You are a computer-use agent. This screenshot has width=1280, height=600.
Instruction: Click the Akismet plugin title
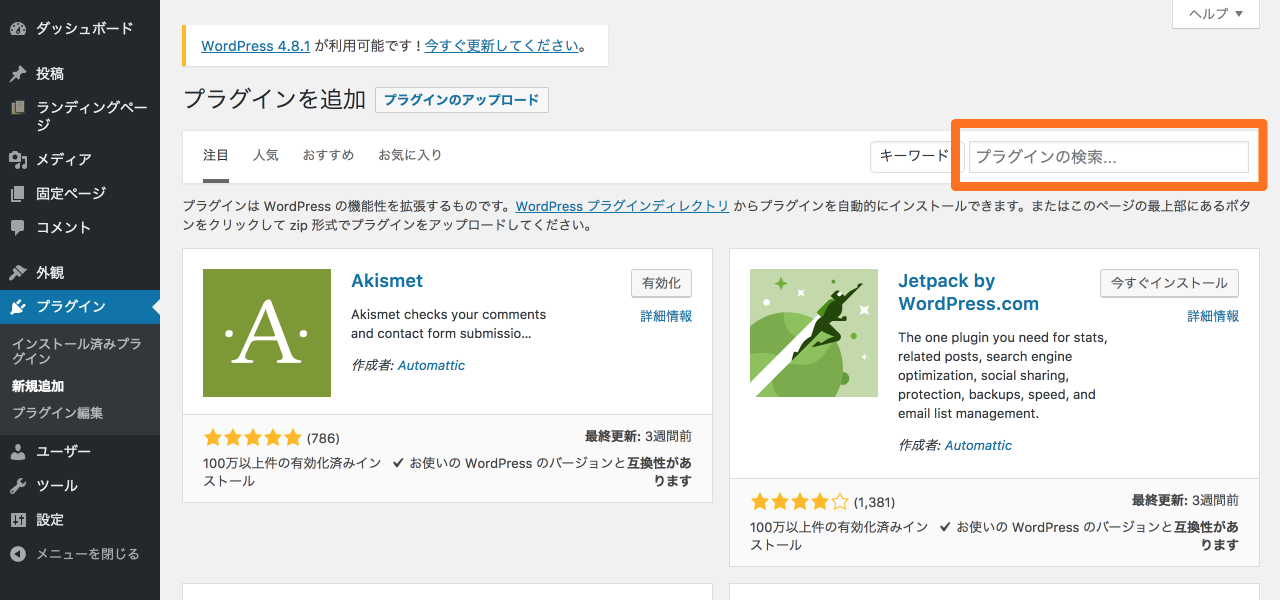tap(387, 281)
